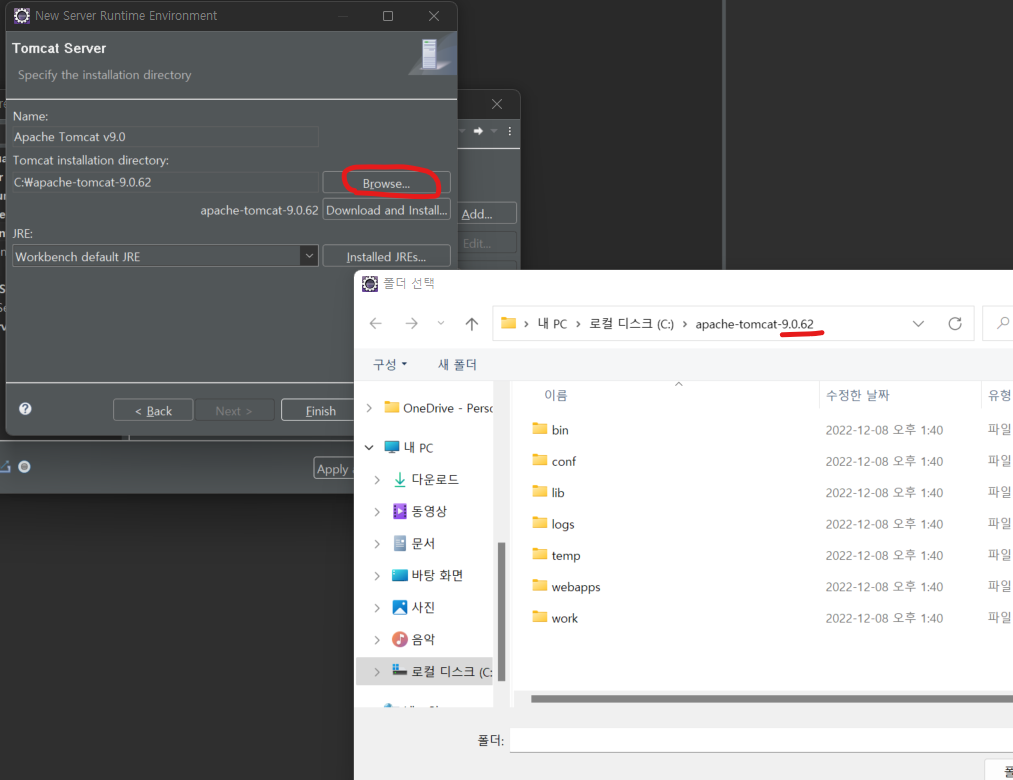1013x780 pixels.
Task: Select 사진 folder in sidebar
Action: [414, 607]
